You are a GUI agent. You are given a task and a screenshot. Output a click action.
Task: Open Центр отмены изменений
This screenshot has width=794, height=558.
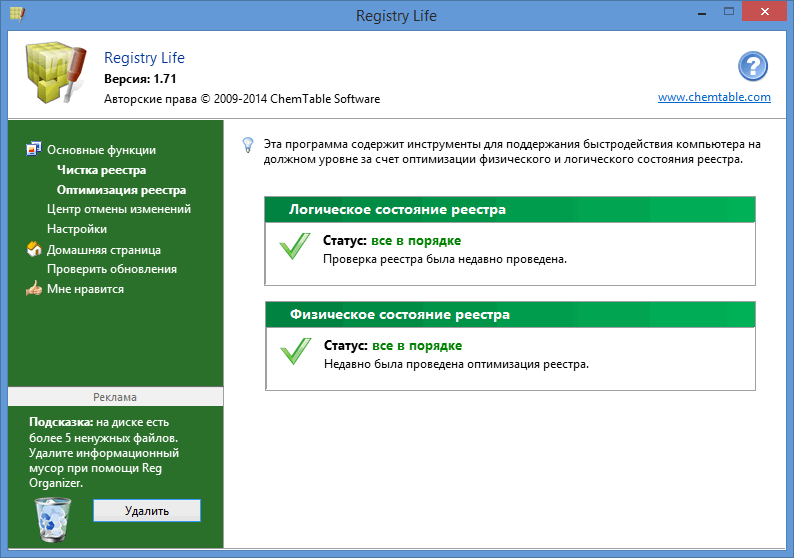pos(119,209)
